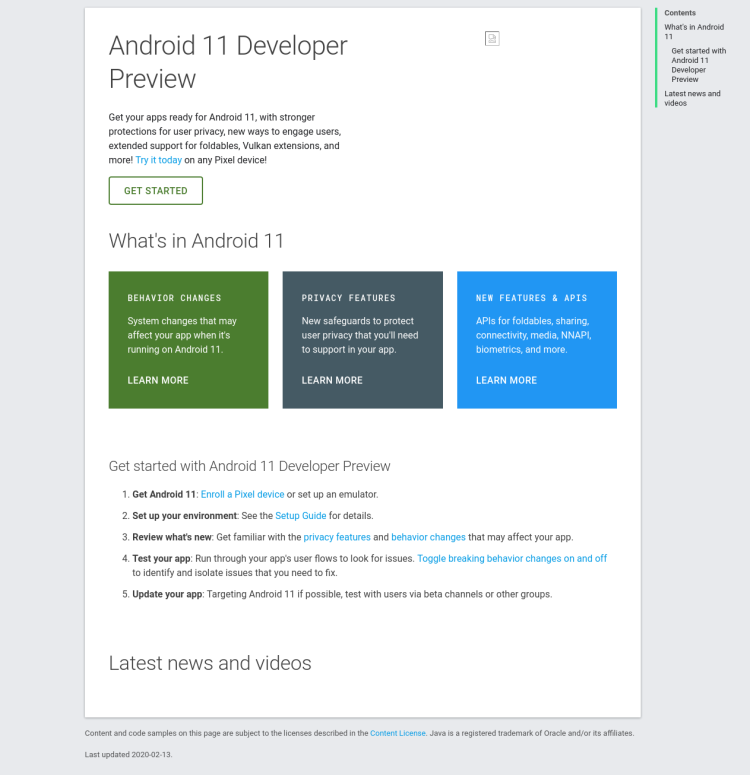Click the 'Set up your environment' bold text
The image size is (750, 775).
pyautogui.click(x=184, y=516)
